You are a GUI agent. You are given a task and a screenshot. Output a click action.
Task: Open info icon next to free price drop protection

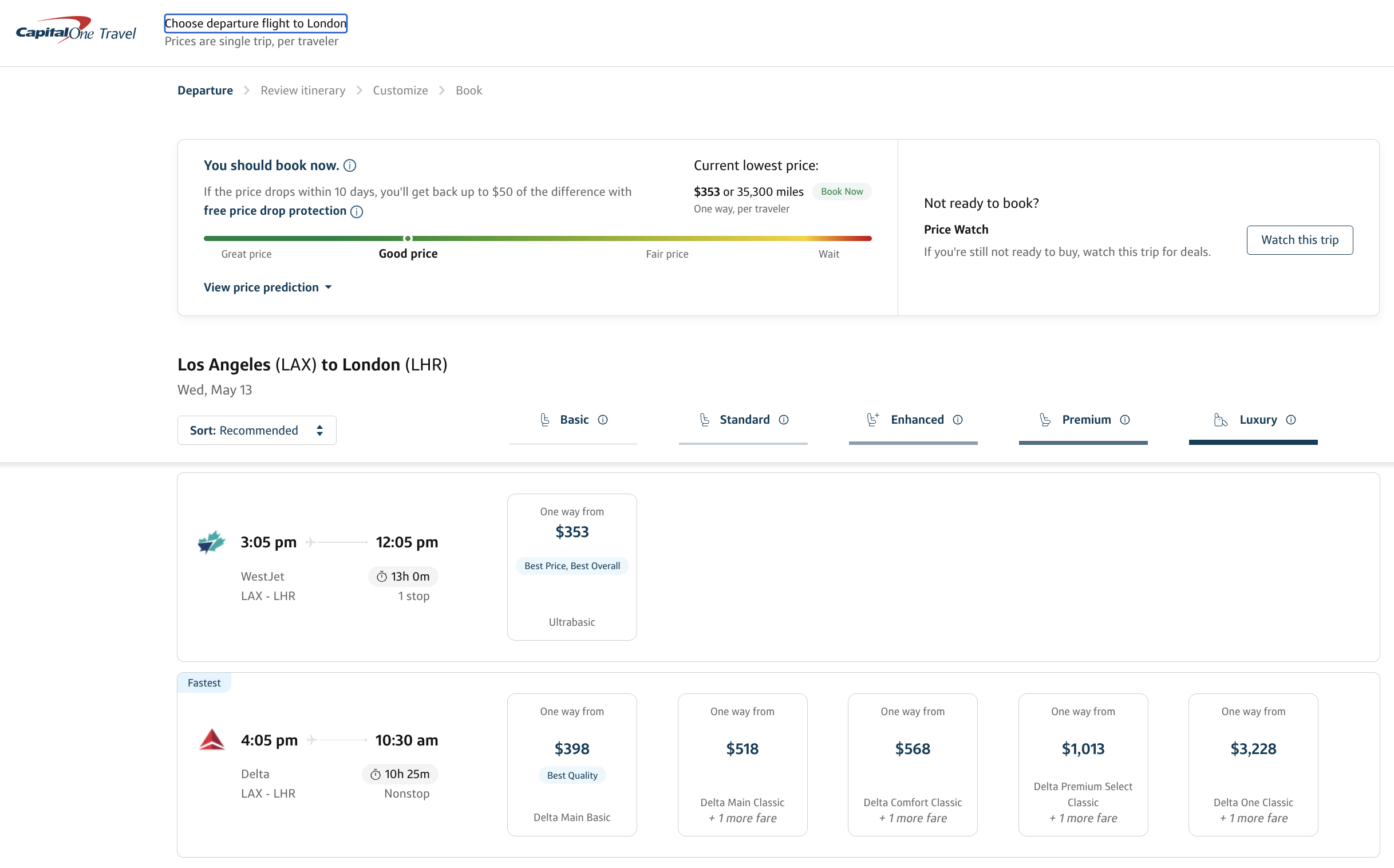[357, 212]
